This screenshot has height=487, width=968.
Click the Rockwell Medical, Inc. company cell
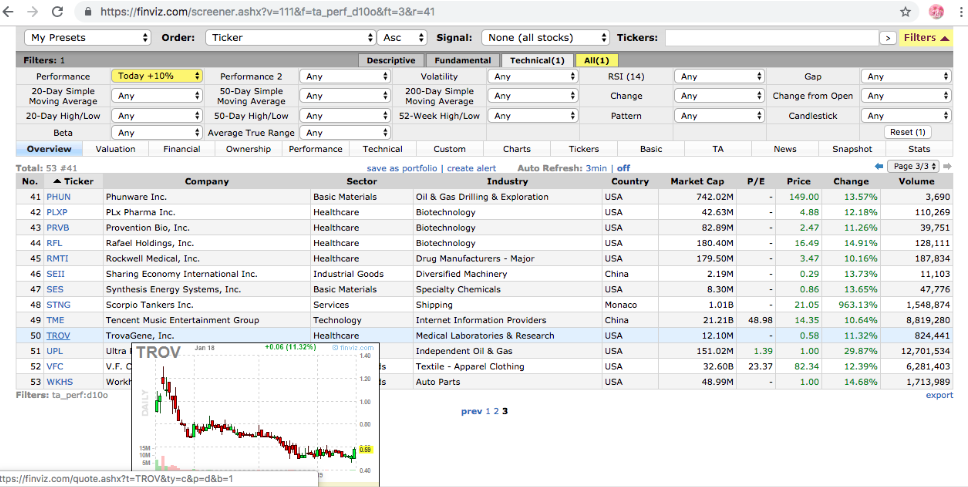pyautogui.click(x=207, y=259)
